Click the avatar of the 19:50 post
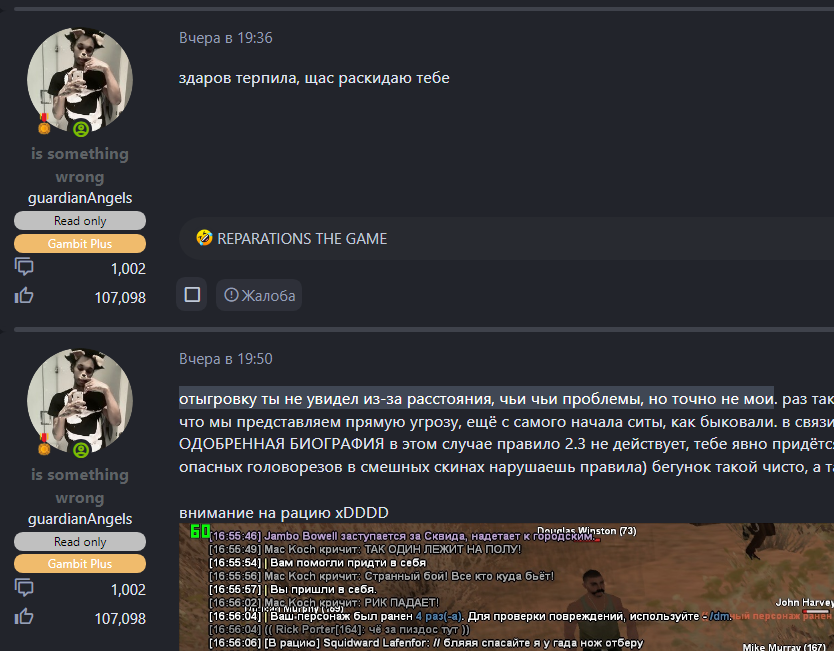 point(80,401)
